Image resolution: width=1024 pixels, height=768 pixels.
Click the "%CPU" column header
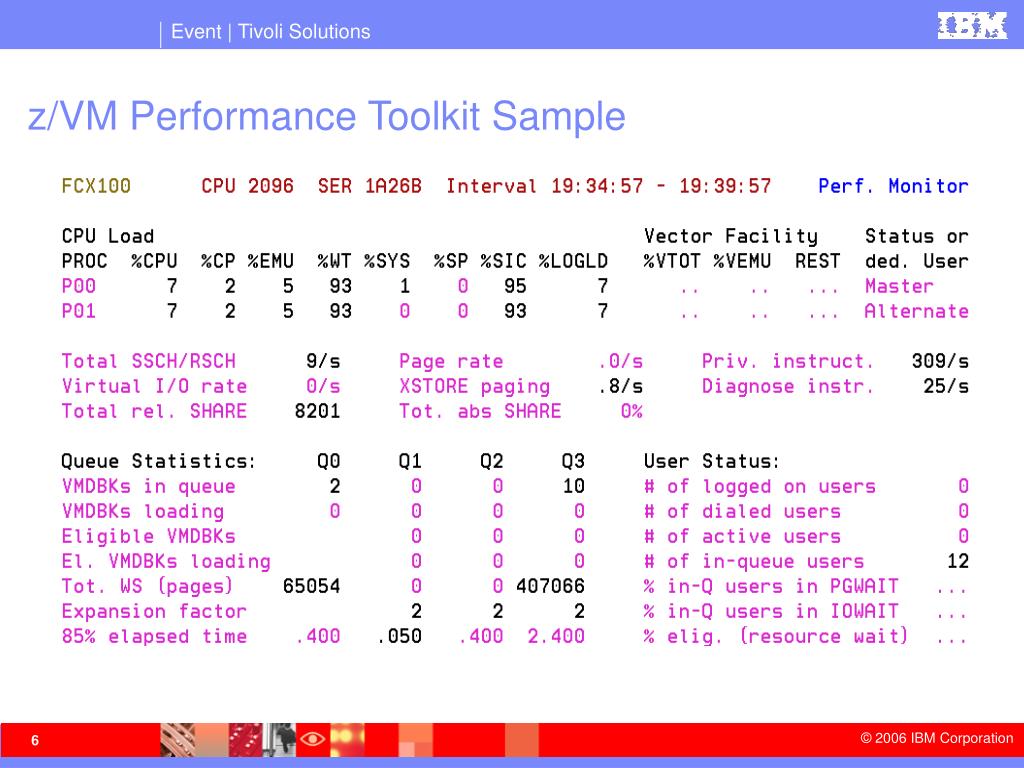coord(154,261)
